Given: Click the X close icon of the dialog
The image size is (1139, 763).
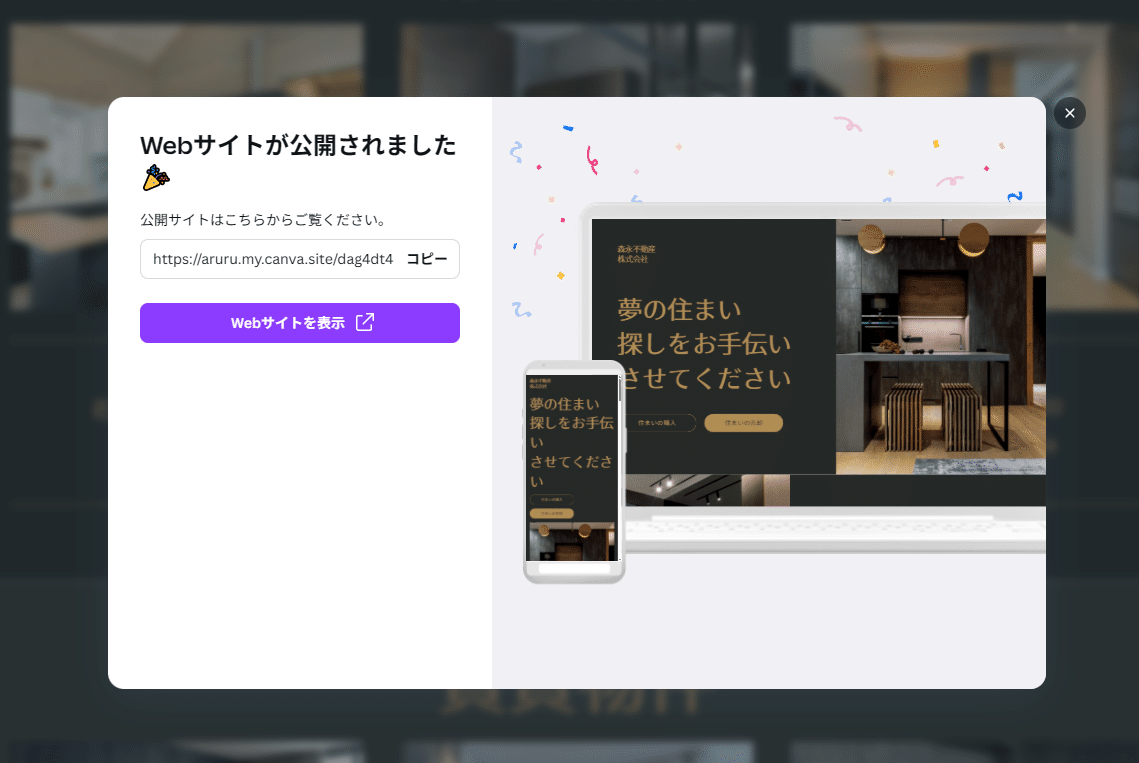Looking at the screenshot, I should click(x=1069, y=113).
